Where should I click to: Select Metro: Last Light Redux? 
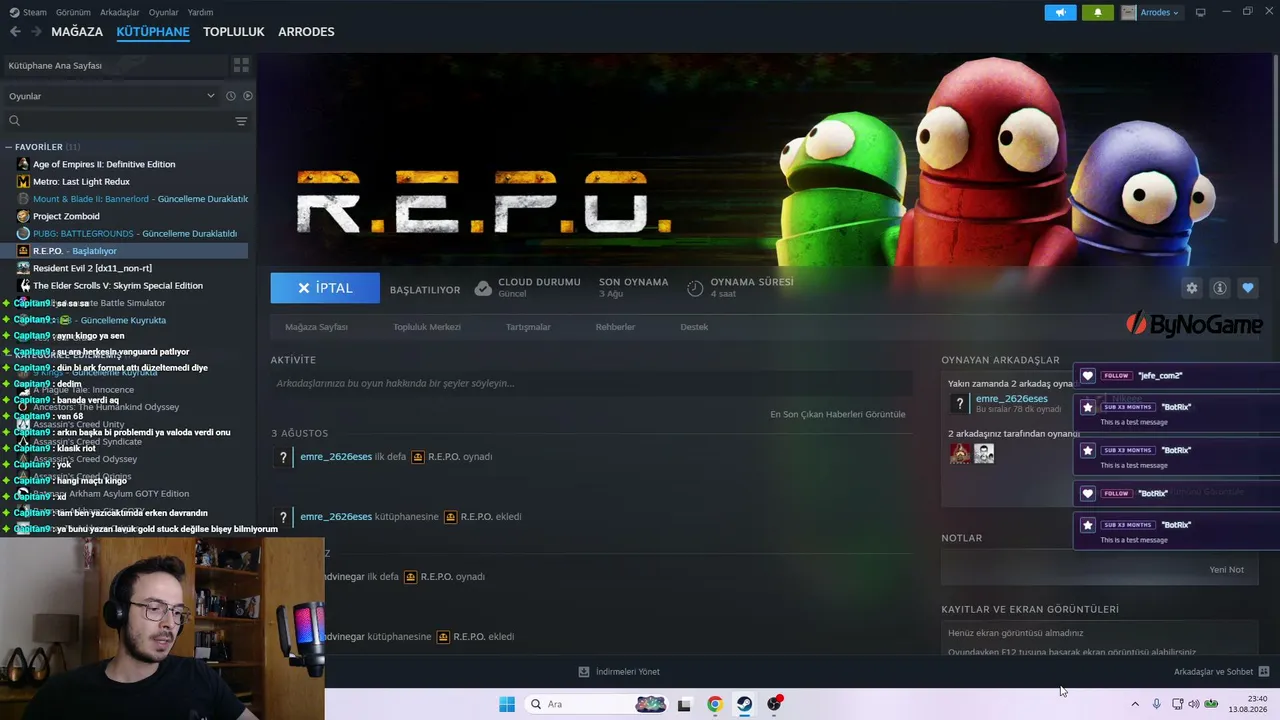(81, 182)
